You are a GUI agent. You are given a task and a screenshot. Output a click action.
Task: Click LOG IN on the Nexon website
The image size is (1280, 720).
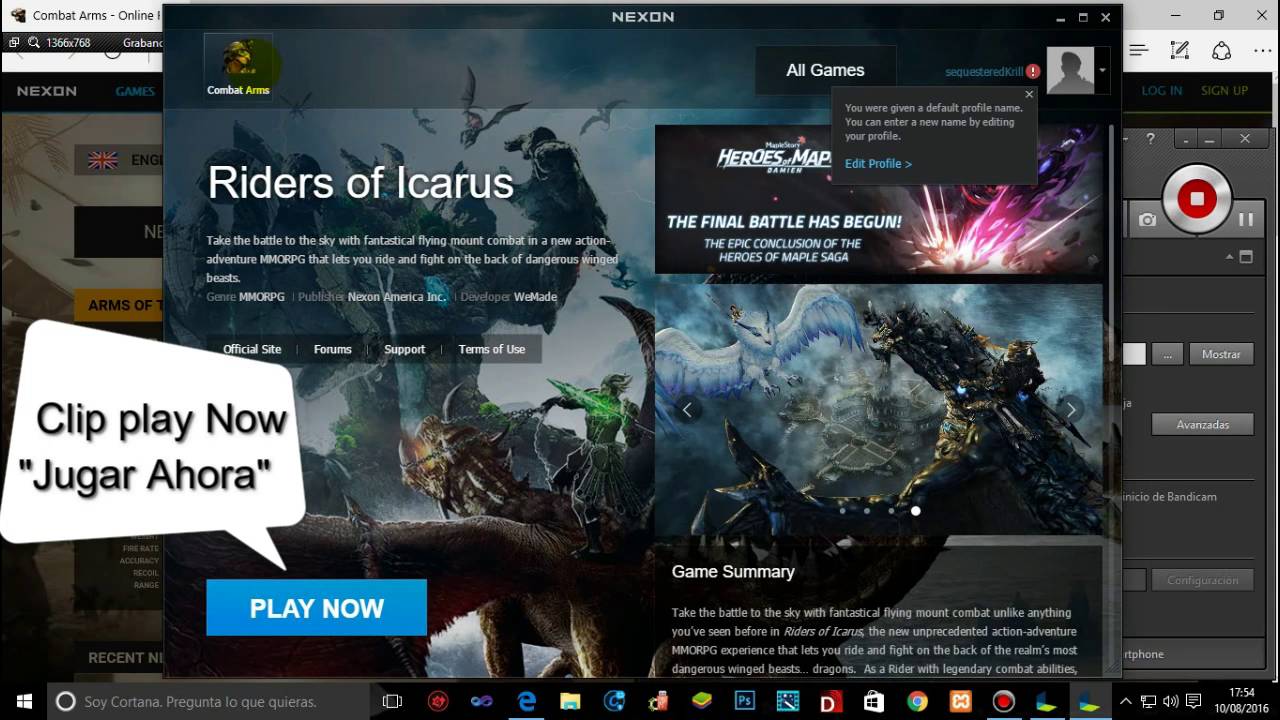[x=1162, y=90]
